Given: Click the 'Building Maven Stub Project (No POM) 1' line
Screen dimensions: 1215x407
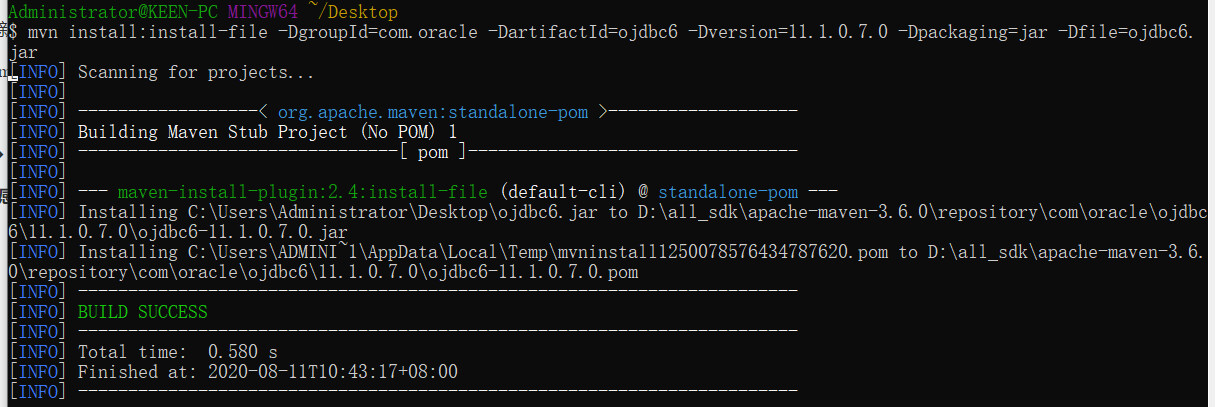Looking at the screenshot, I should [267, 132].
